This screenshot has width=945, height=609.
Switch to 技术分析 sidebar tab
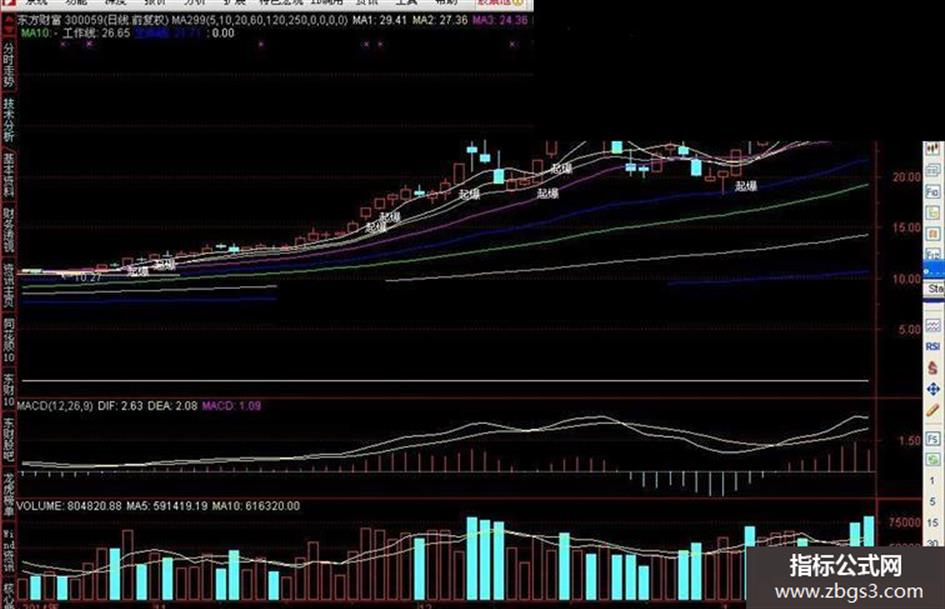(x=8, y=119)
